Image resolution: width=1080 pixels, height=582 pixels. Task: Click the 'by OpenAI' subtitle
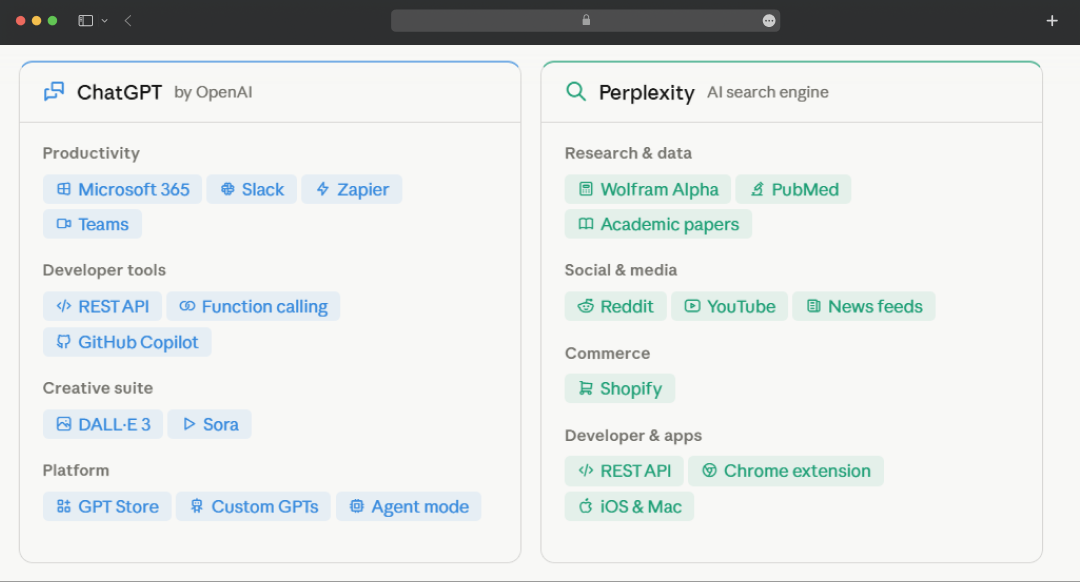coord(214,92)
